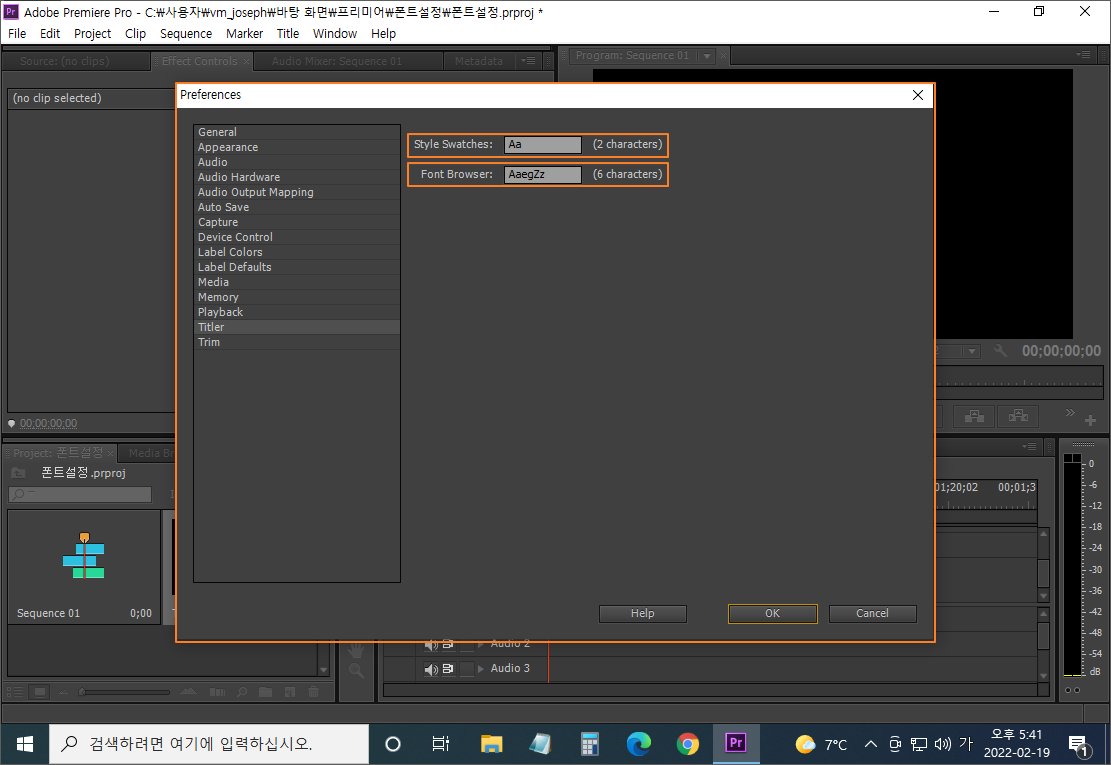Open Microsoft Edge from the taskbar
The height and width of the screenshot is (765, 1111).
(638, 744)
